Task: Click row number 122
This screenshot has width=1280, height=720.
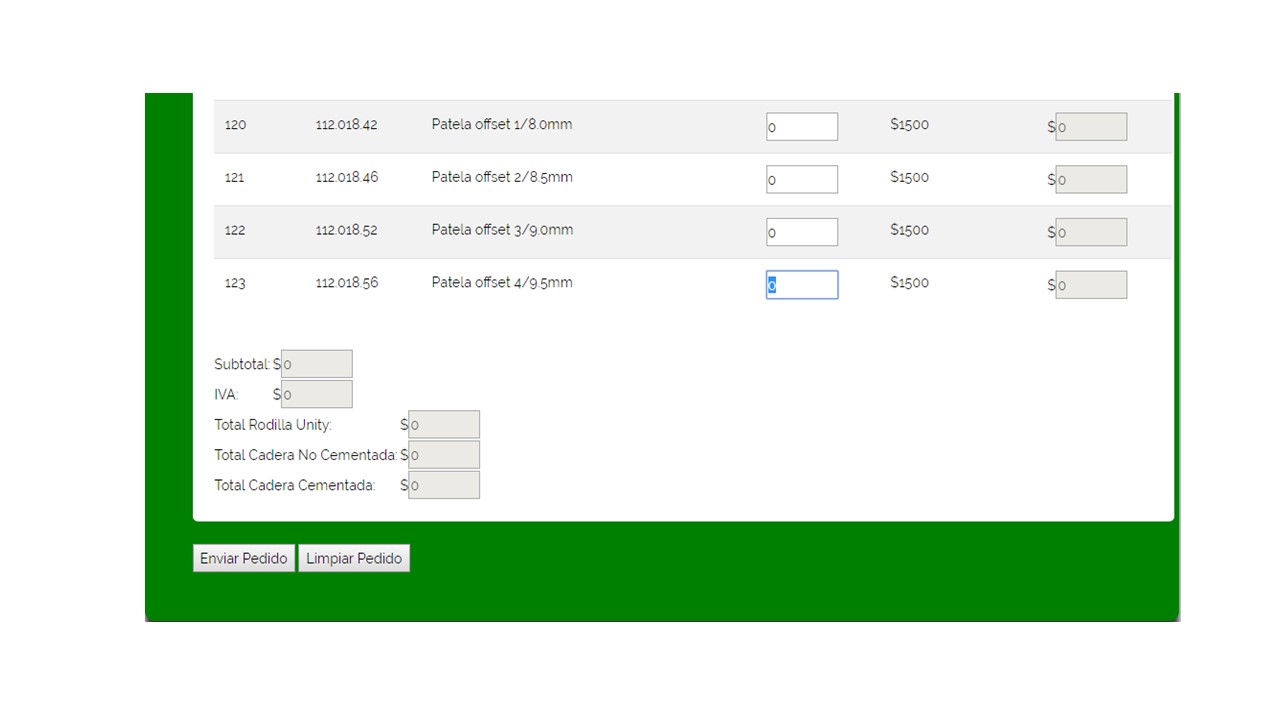Action: pyautogui.click(x=235, y=230)
